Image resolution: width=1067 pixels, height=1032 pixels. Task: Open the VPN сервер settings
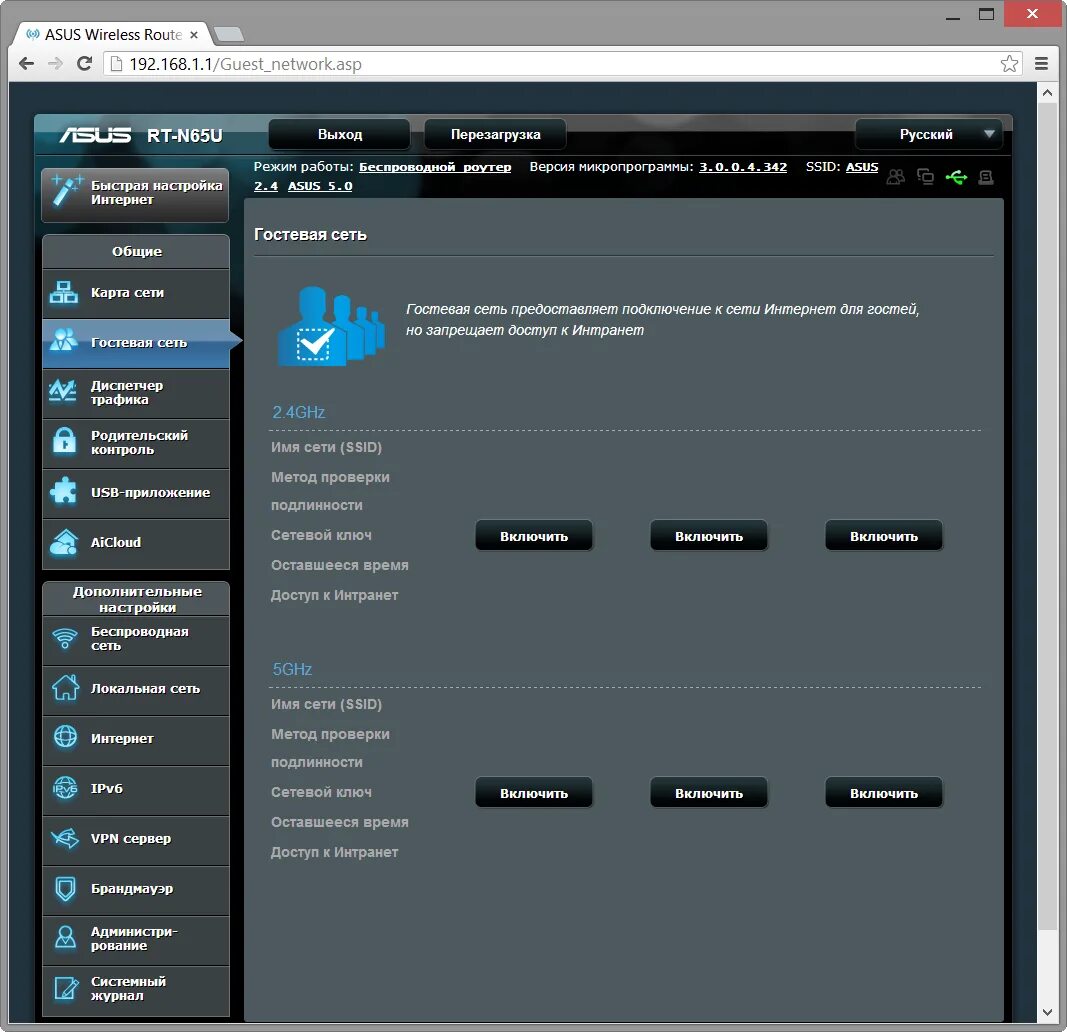coord(135,840)
